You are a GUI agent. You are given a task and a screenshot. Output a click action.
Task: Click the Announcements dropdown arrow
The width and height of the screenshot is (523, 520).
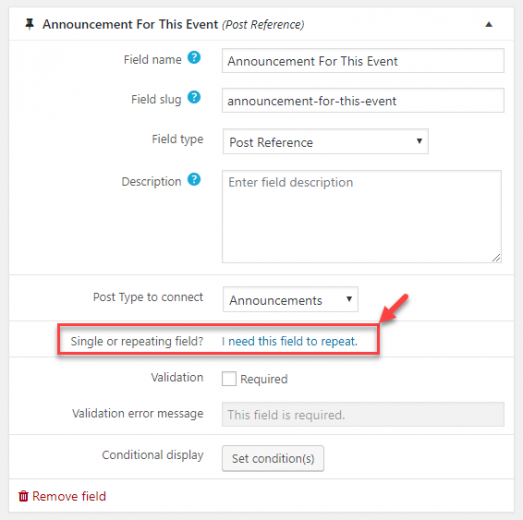coord(349,299)
